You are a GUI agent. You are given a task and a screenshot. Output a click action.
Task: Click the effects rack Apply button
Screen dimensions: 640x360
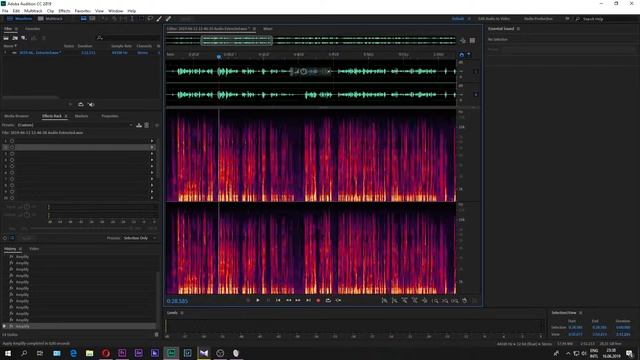point(27,238)
